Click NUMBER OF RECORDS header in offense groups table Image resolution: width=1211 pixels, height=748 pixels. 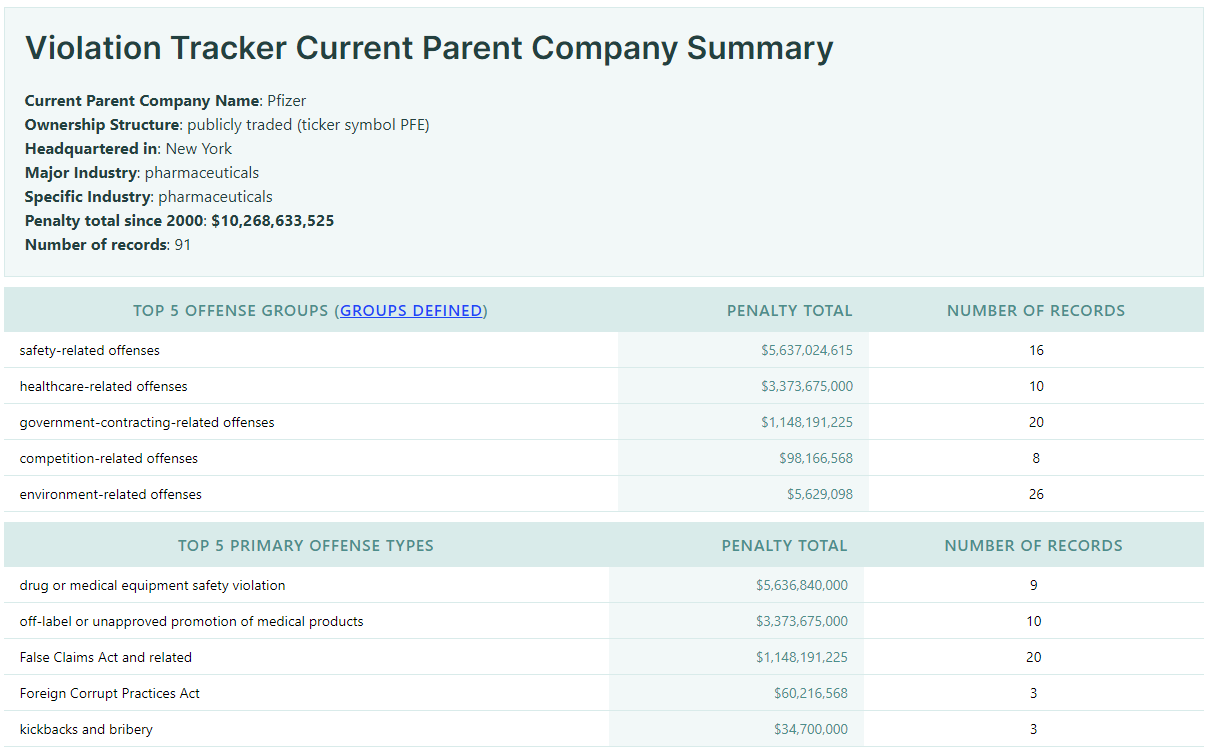pos(1036,311)
